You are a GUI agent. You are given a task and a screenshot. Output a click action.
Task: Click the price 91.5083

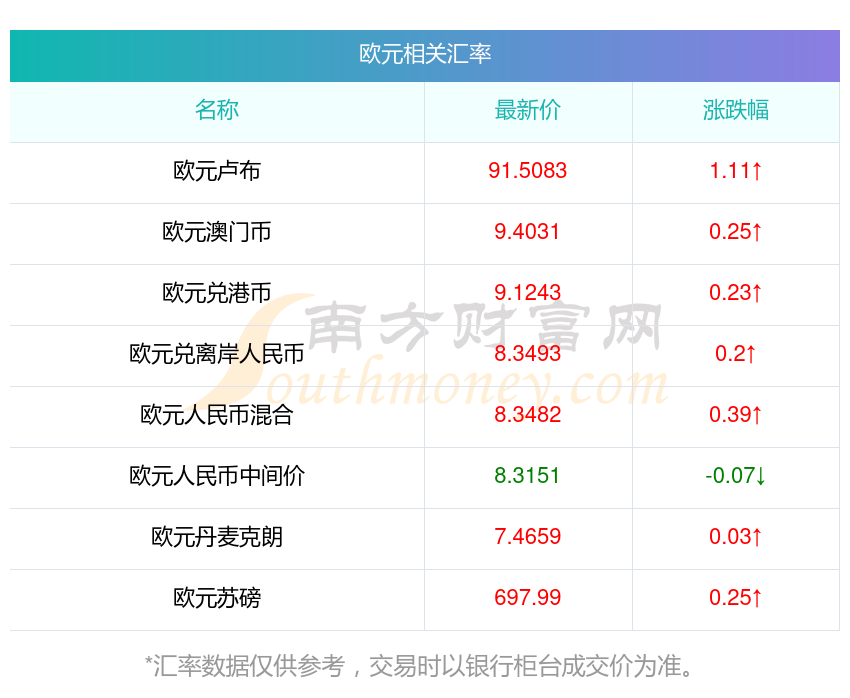(x=527, y=171)
